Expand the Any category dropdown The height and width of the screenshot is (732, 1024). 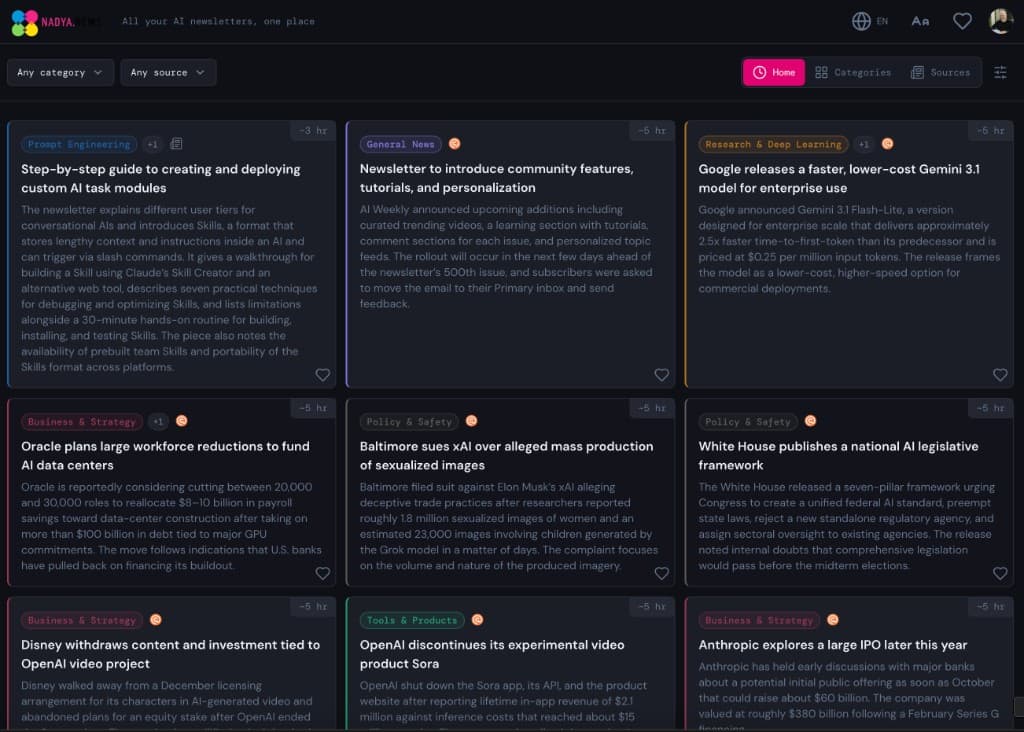60,72
